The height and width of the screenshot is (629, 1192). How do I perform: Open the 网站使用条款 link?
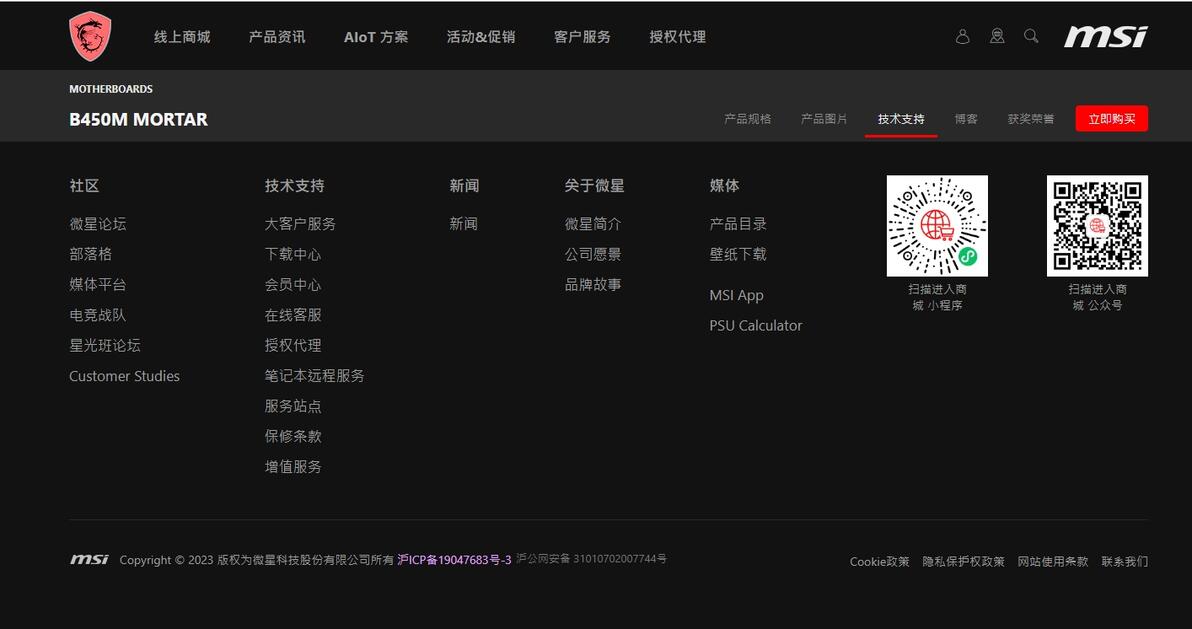click(1053, 561)
